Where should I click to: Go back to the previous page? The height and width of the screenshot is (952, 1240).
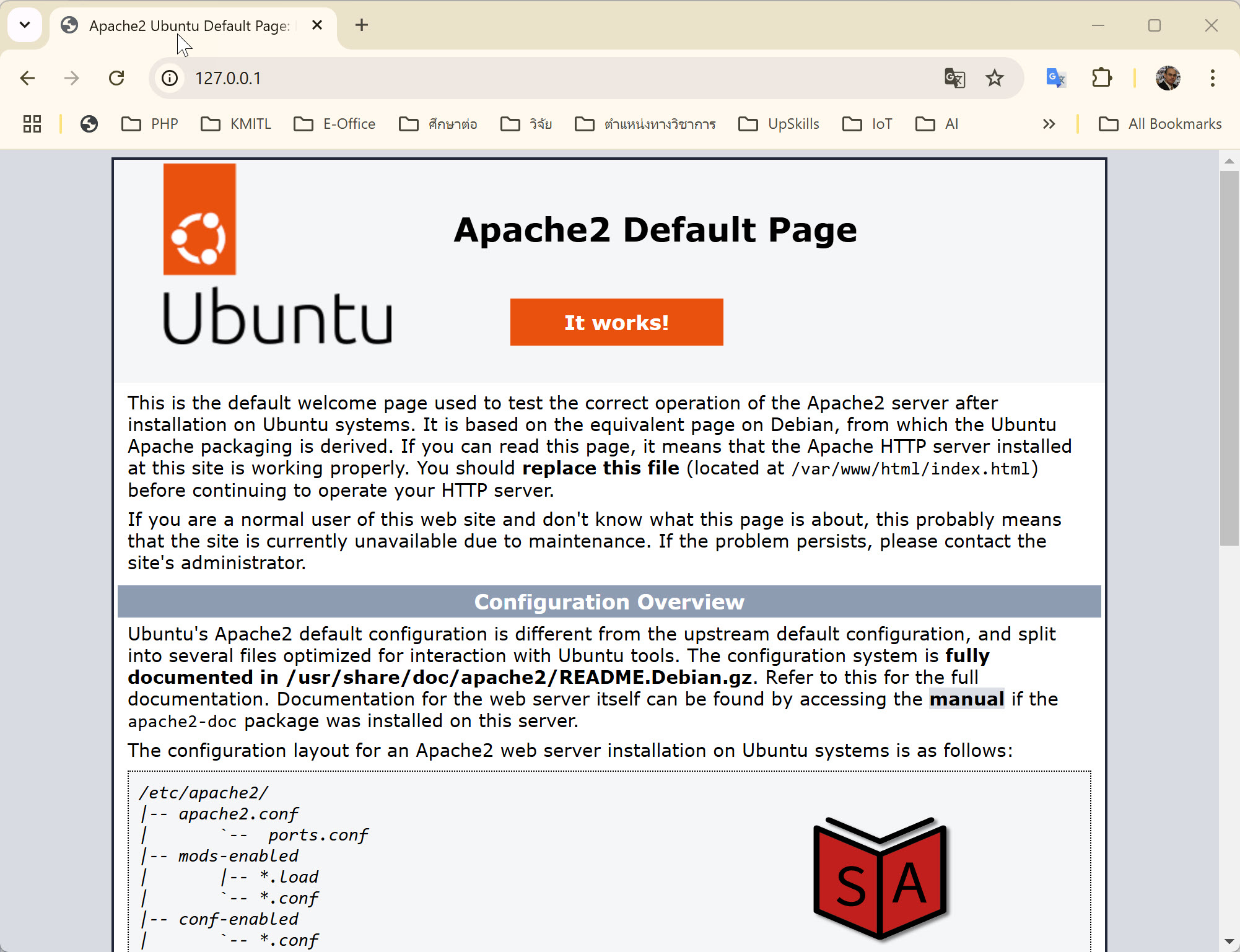[x=27, y=78]
